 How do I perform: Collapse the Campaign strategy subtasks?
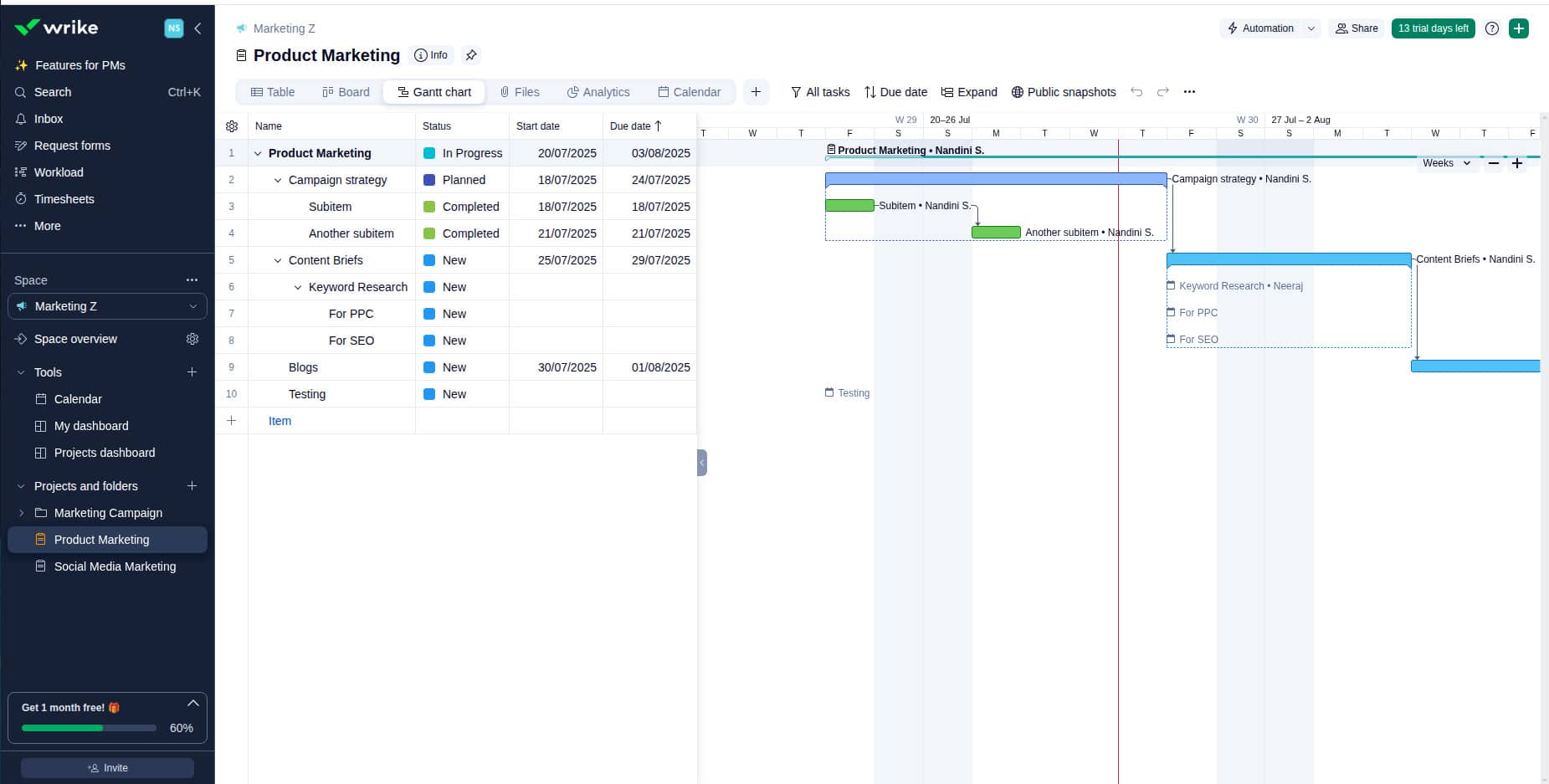click(x=278, y=180)
